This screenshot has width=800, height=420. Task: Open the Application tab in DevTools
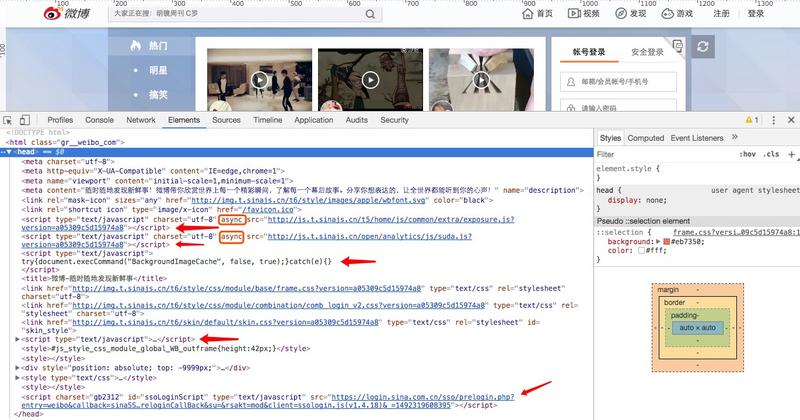(313, 120)
